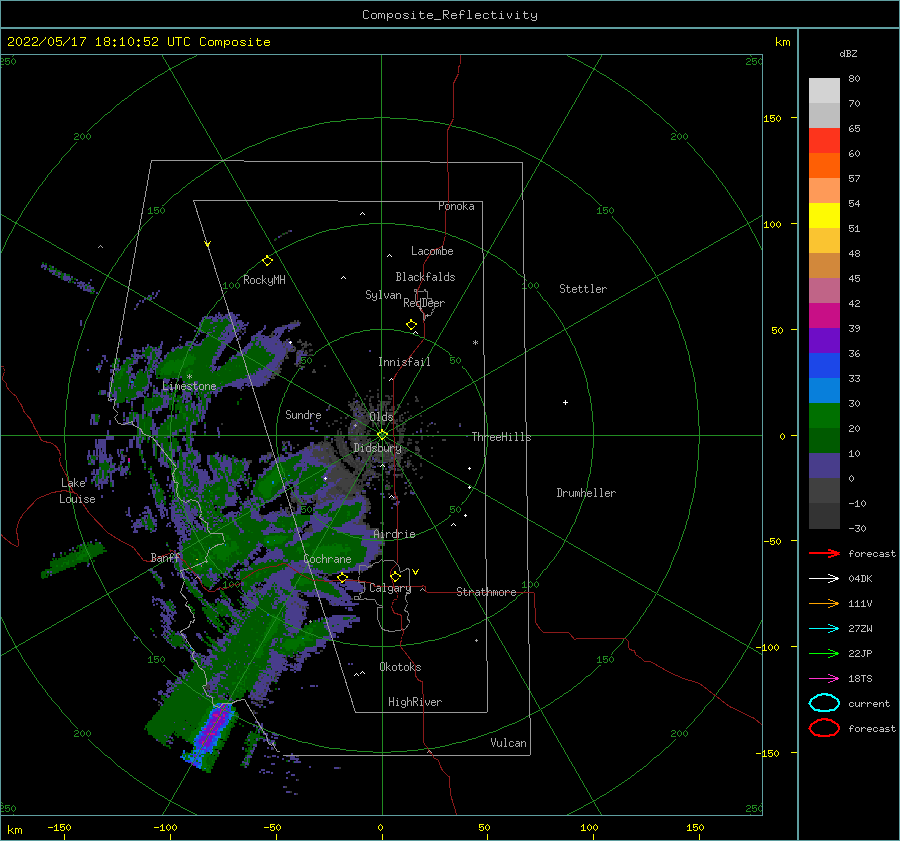Screen dimensions: 900x841
Task: Select the white 04DK arrow icon
Action: (824, 578)
